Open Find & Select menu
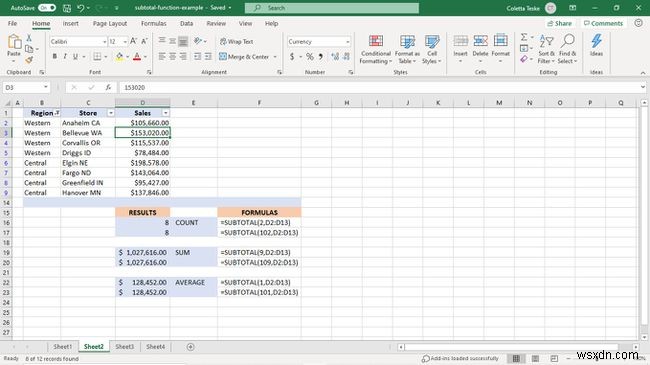Screen dimensions: 650x365 point(568,49)
